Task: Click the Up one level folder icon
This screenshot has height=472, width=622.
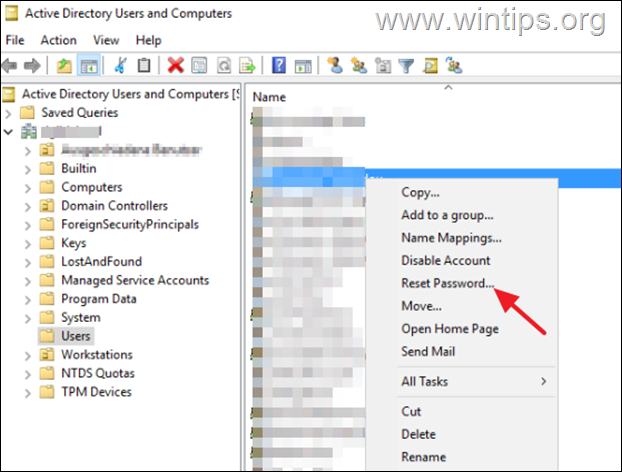Action: pos(64,65)
